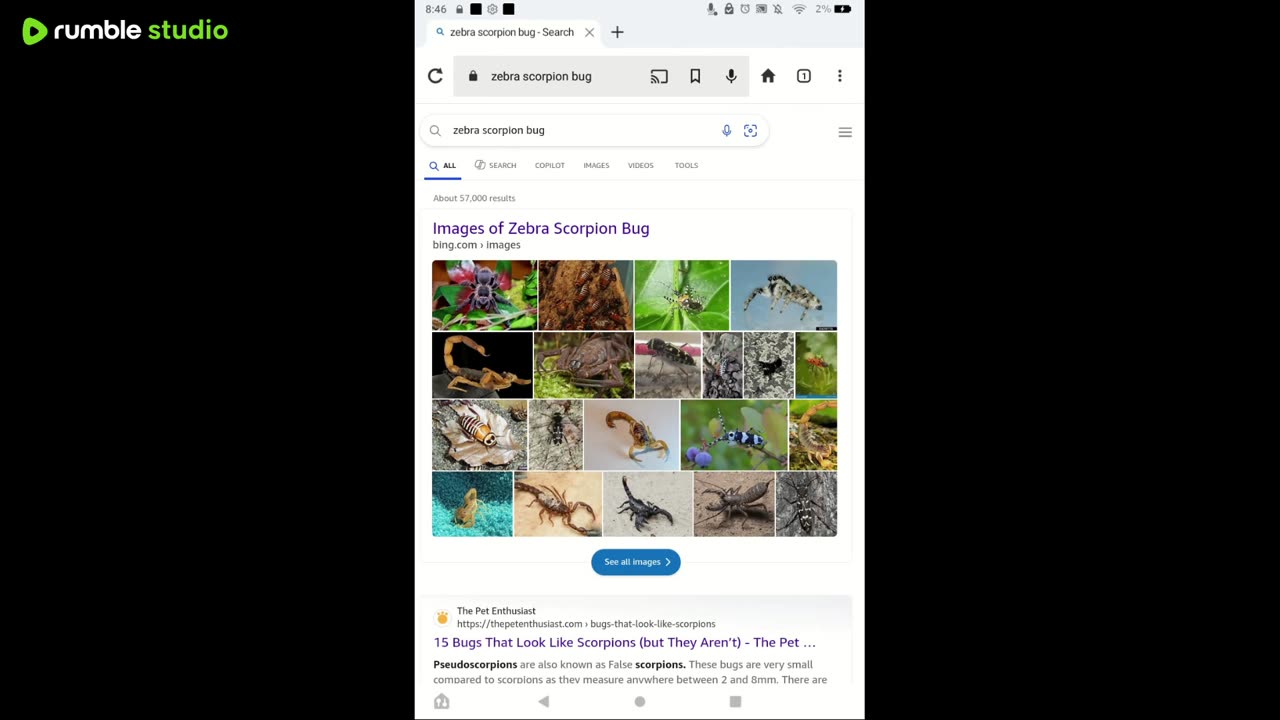Tap the browser address bar text
Screen dimensions: 1280x720
[541, 76]
